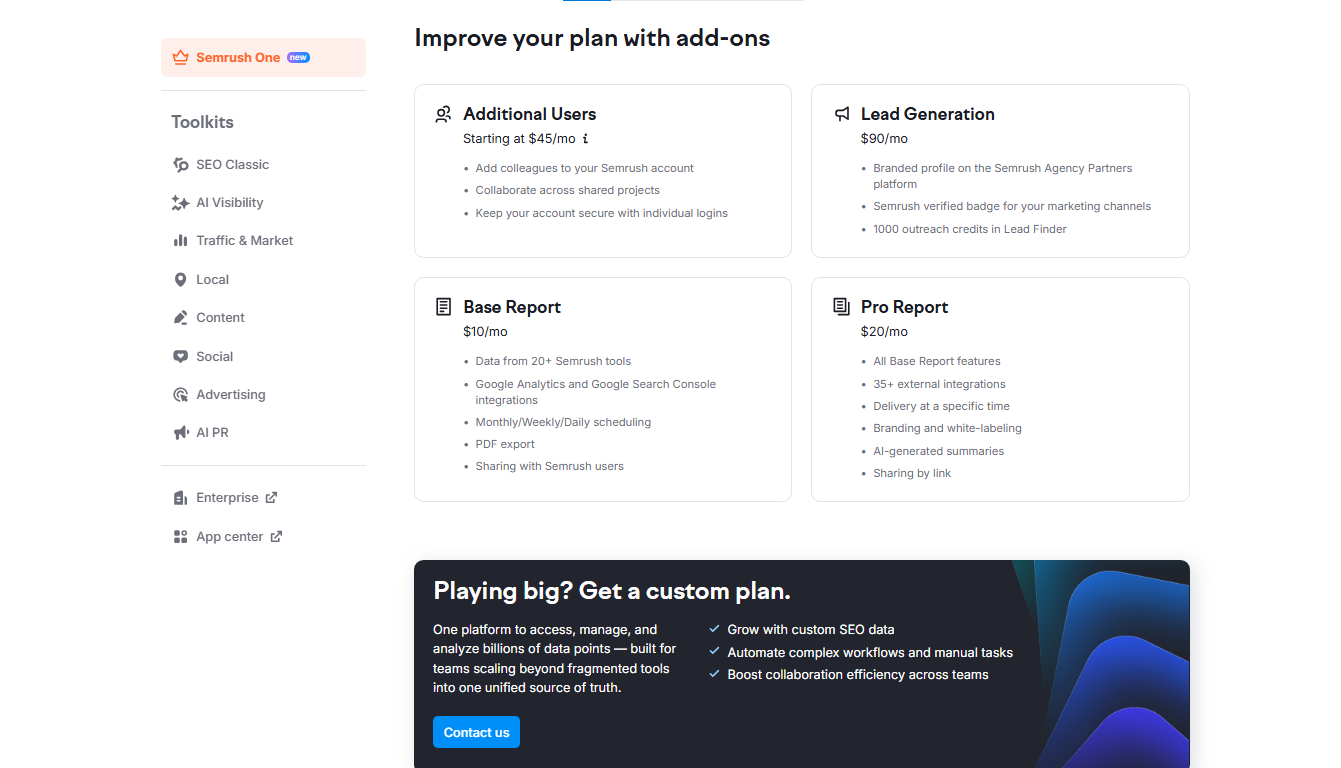Screen dimensions: 1341x768
Task: Click the Toolkits sidebar heading
Action: [x=202, y=122]
